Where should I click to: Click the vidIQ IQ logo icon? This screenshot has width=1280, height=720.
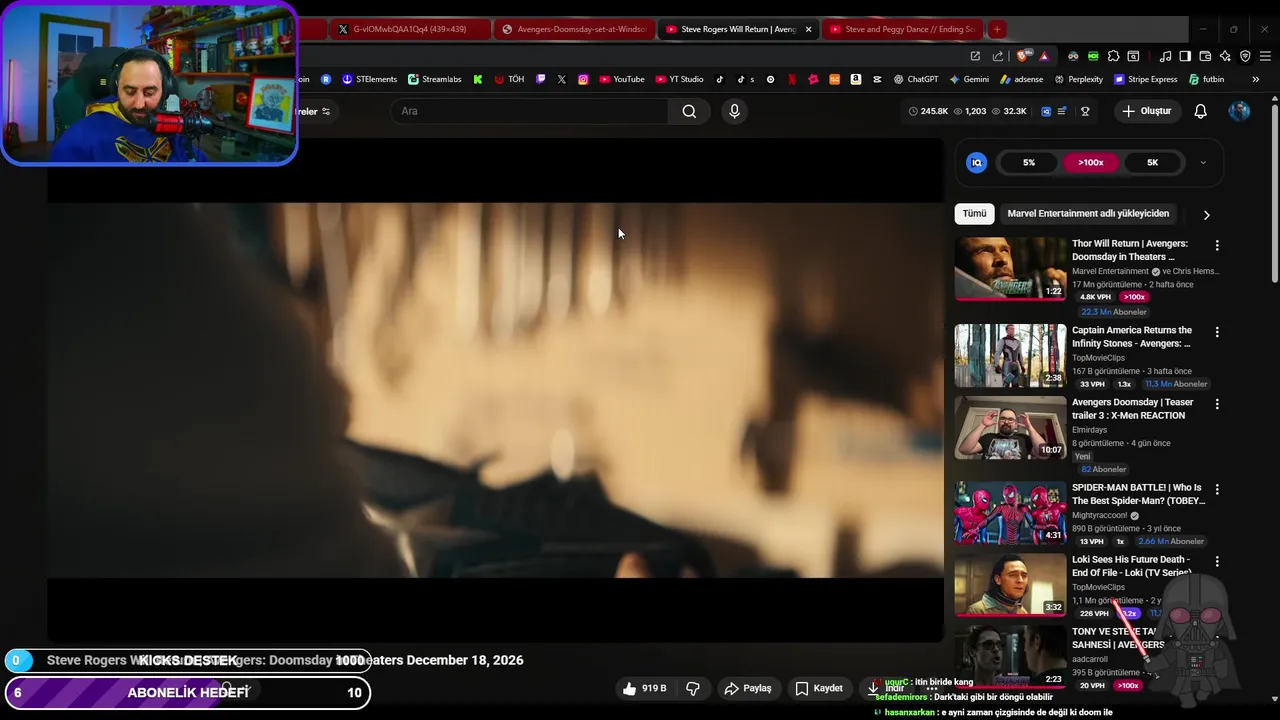pyautogui.click(x=977, y=162)
